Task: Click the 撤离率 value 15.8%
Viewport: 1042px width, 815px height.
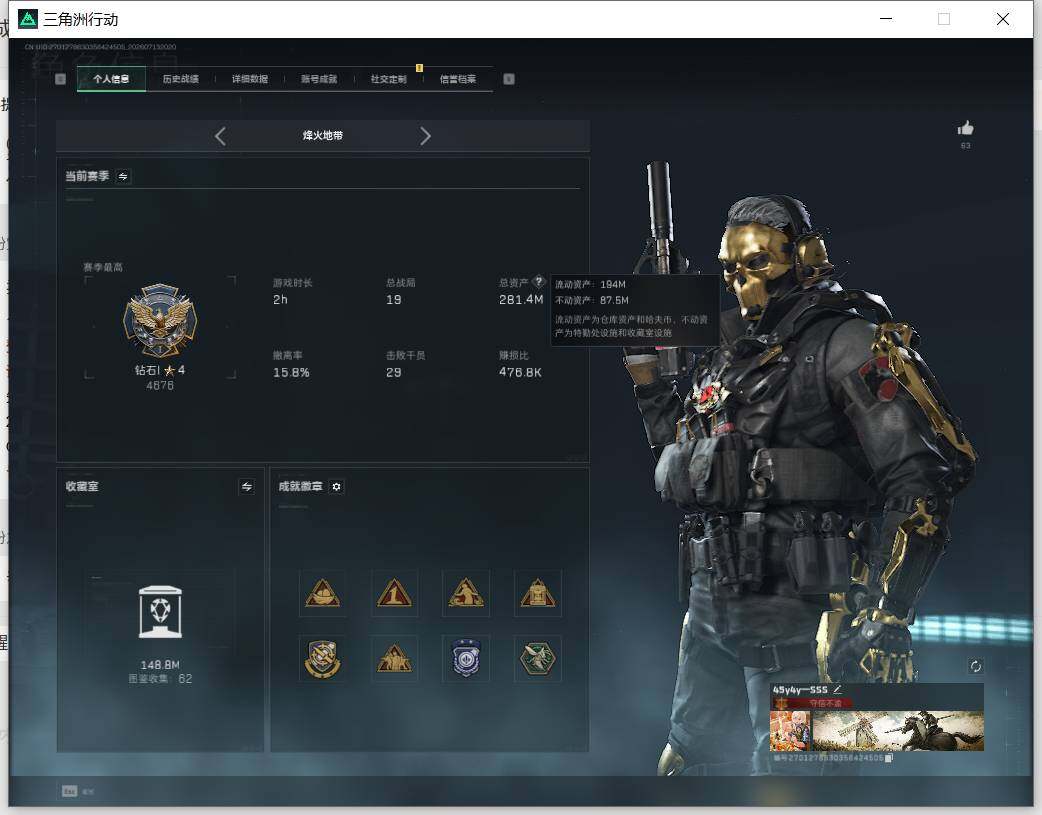Action: [291, 372]
